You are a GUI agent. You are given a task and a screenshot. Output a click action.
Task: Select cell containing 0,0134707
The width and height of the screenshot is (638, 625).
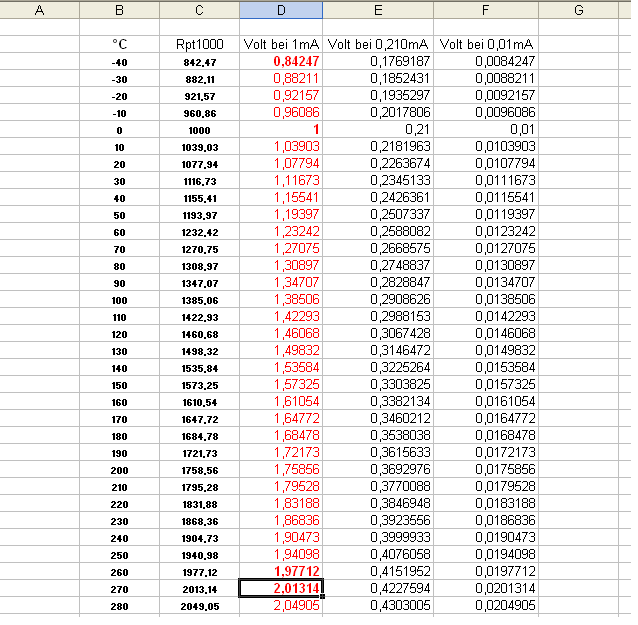tap(486, 283)
